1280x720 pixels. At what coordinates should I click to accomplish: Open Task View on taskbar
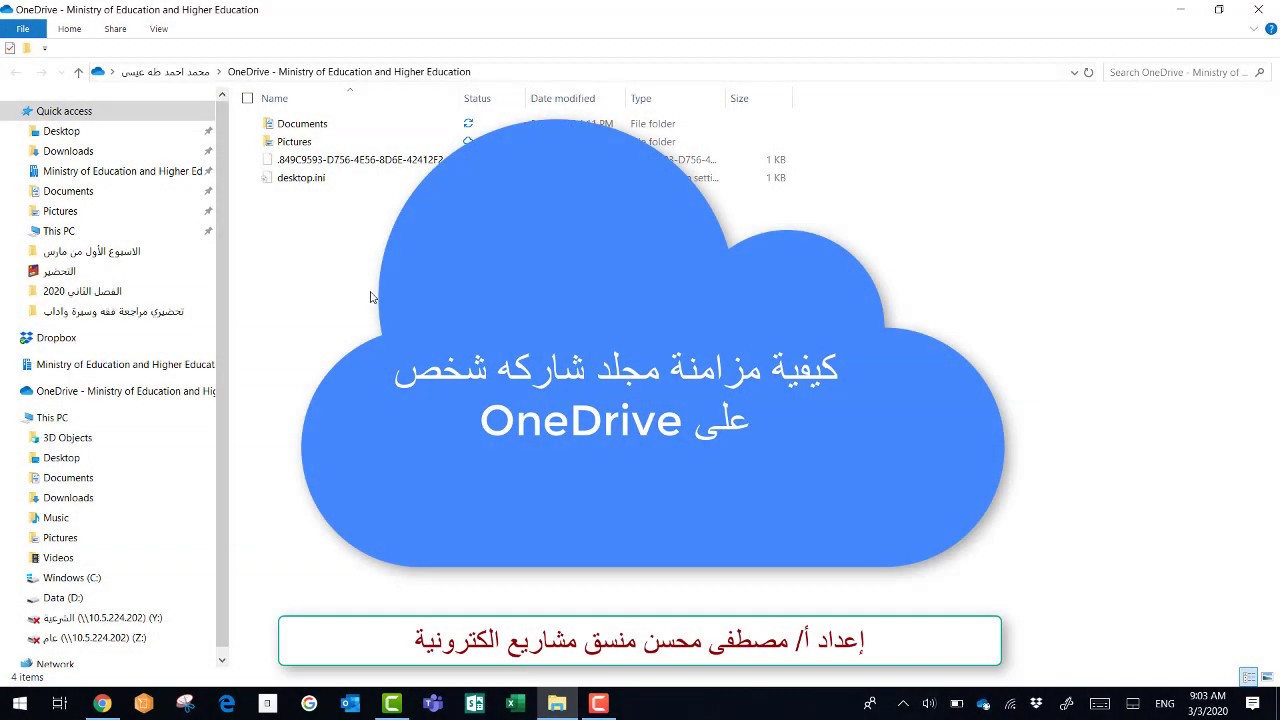click(60, 704)
